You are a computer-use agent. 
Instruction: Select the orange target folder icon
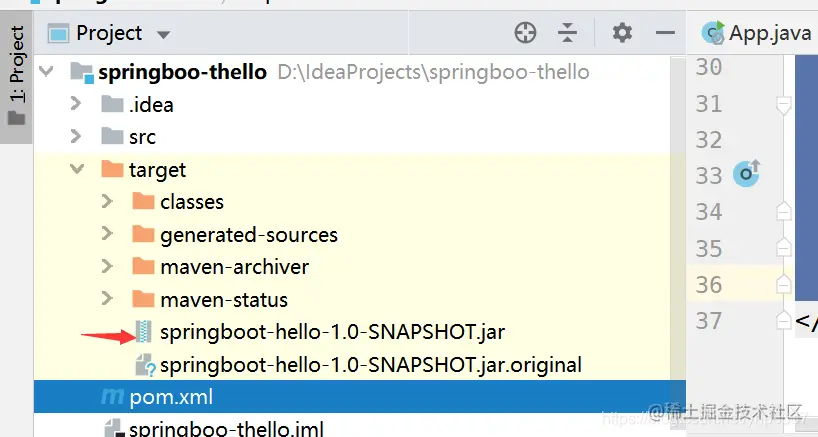112,168
